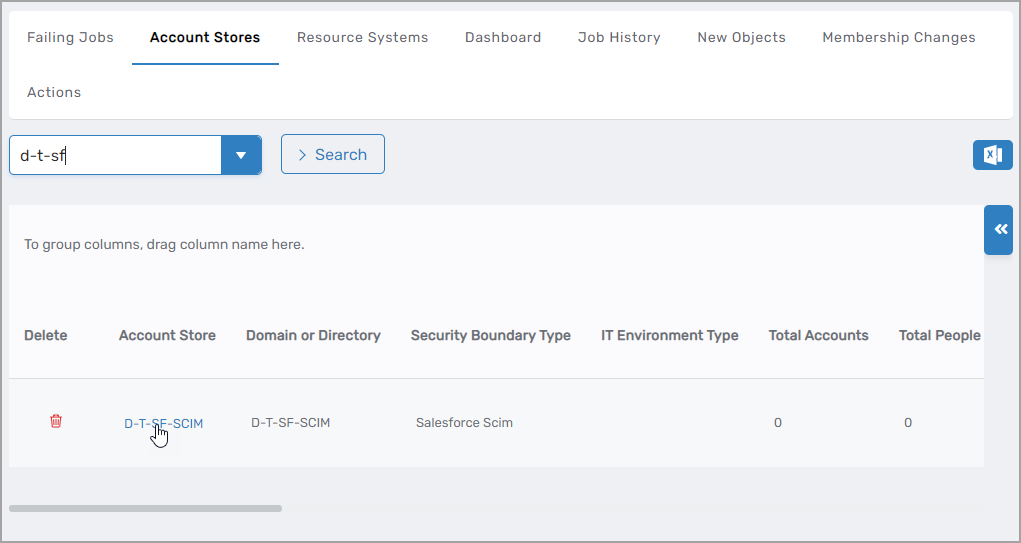Open the Membership Changes tab

point(898,37)
